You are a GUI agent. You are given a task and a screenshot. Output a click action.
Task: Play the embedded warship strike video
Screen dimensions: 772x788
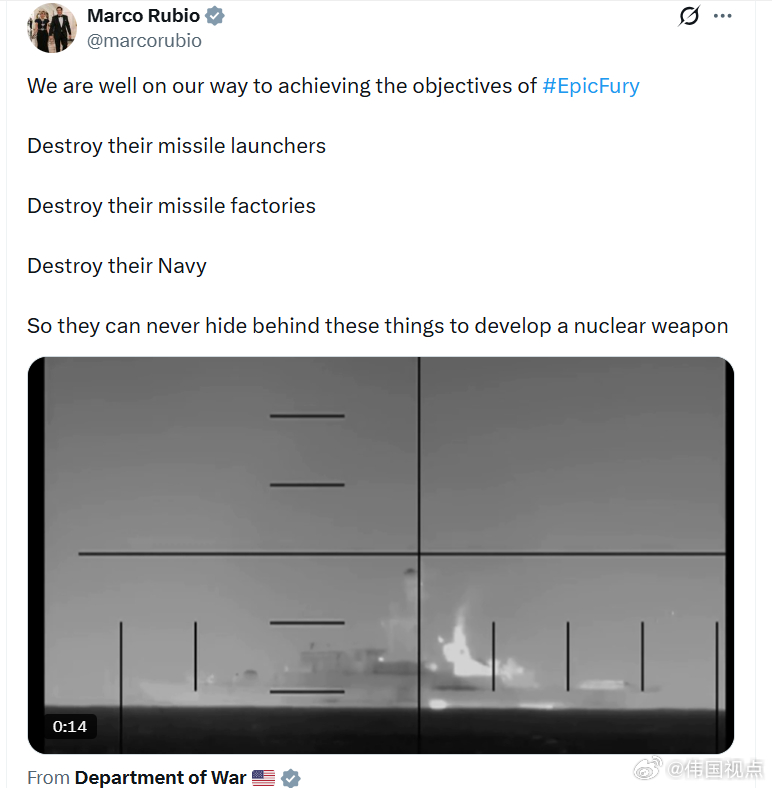tap(380, 555)
